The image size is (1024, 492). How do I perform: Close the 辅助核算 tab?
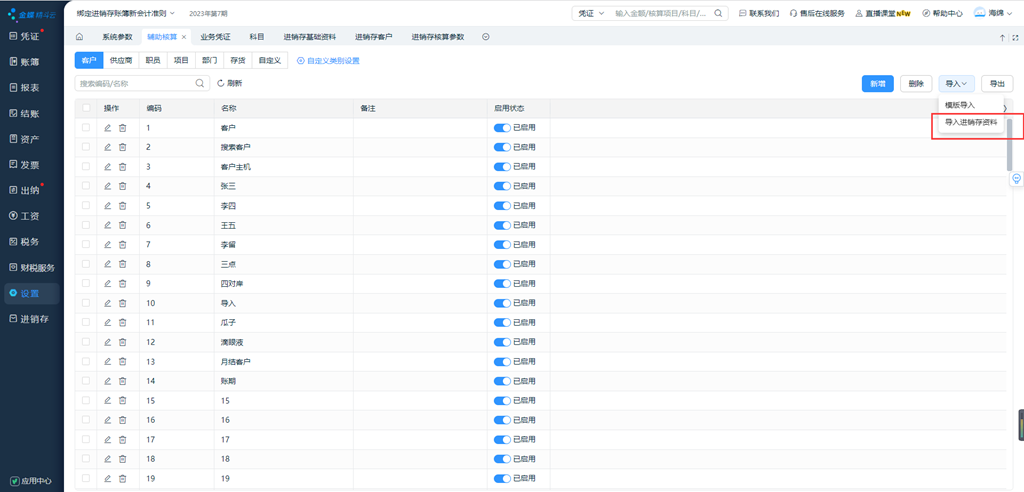click(184, 37)
